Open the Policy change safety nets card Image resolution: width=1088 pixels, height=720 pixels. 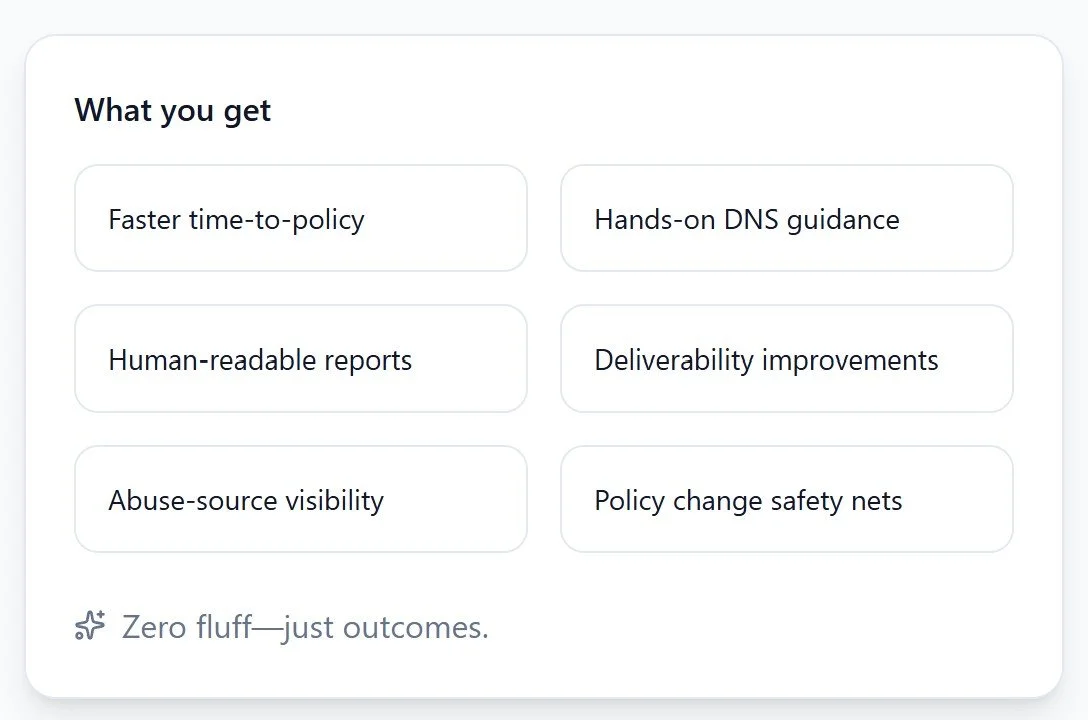[x=786, y=499]
